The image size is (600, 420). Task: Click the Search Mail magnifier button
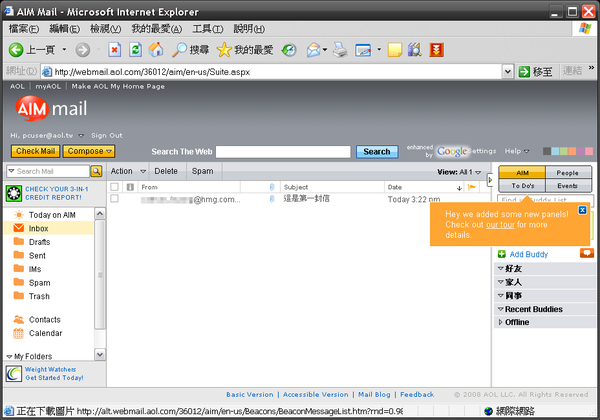pos(96,171)
